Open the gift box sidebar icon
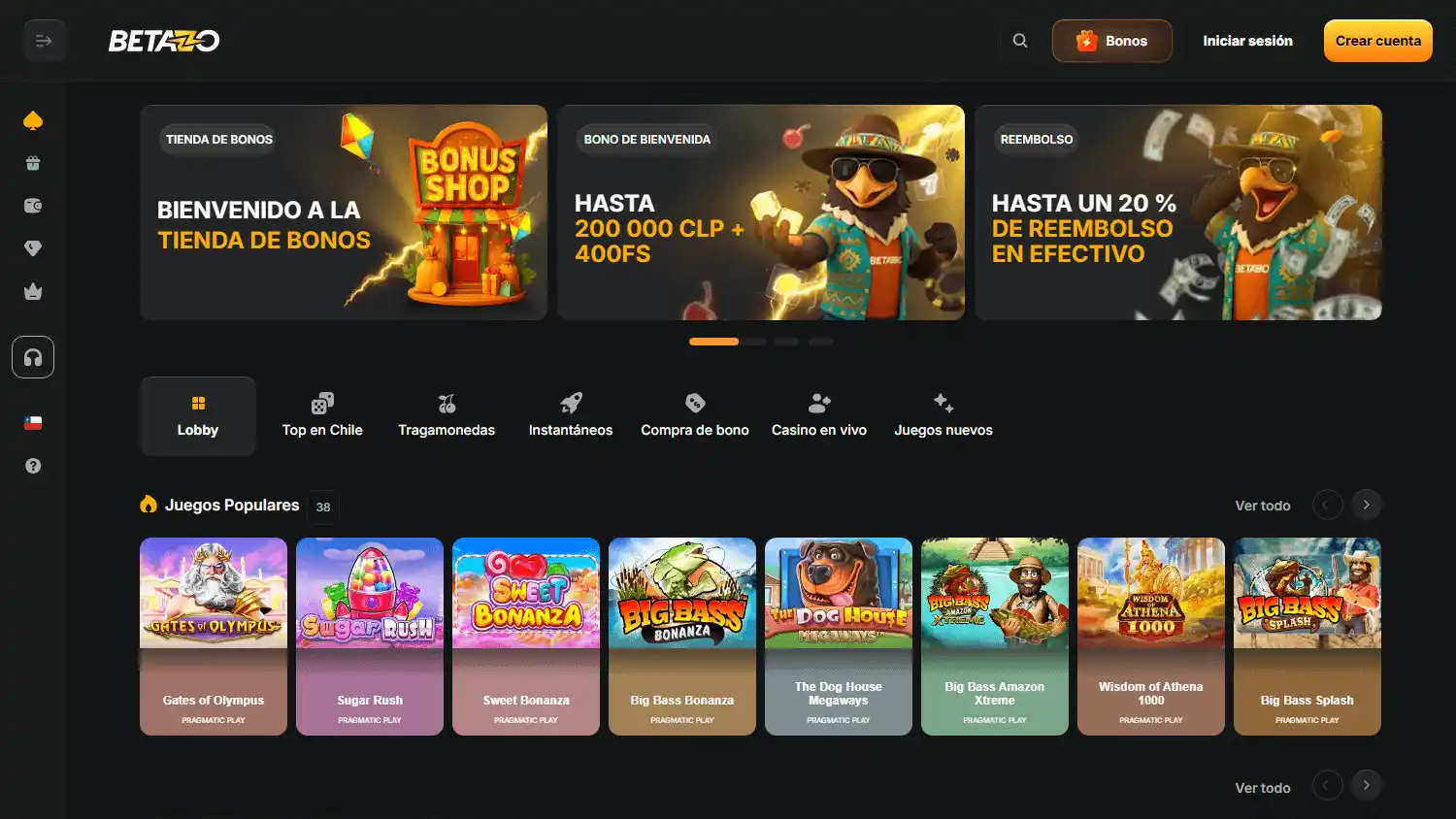This screenshot has width=1456, height=819. [33, 163]
